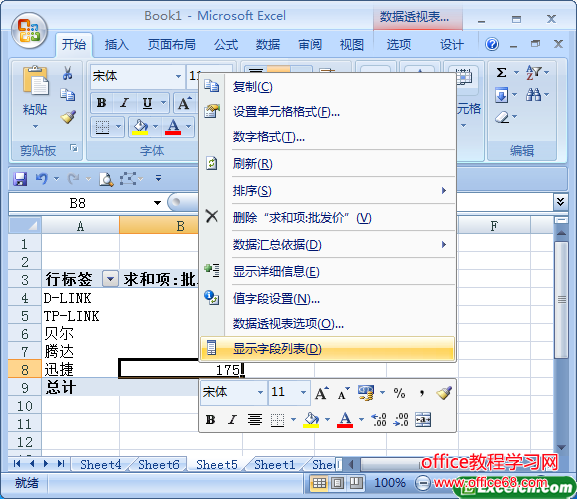Toggle Underline in the ribbon font group
The width and height of the screenshot is (577, 499).
(147, 103)
